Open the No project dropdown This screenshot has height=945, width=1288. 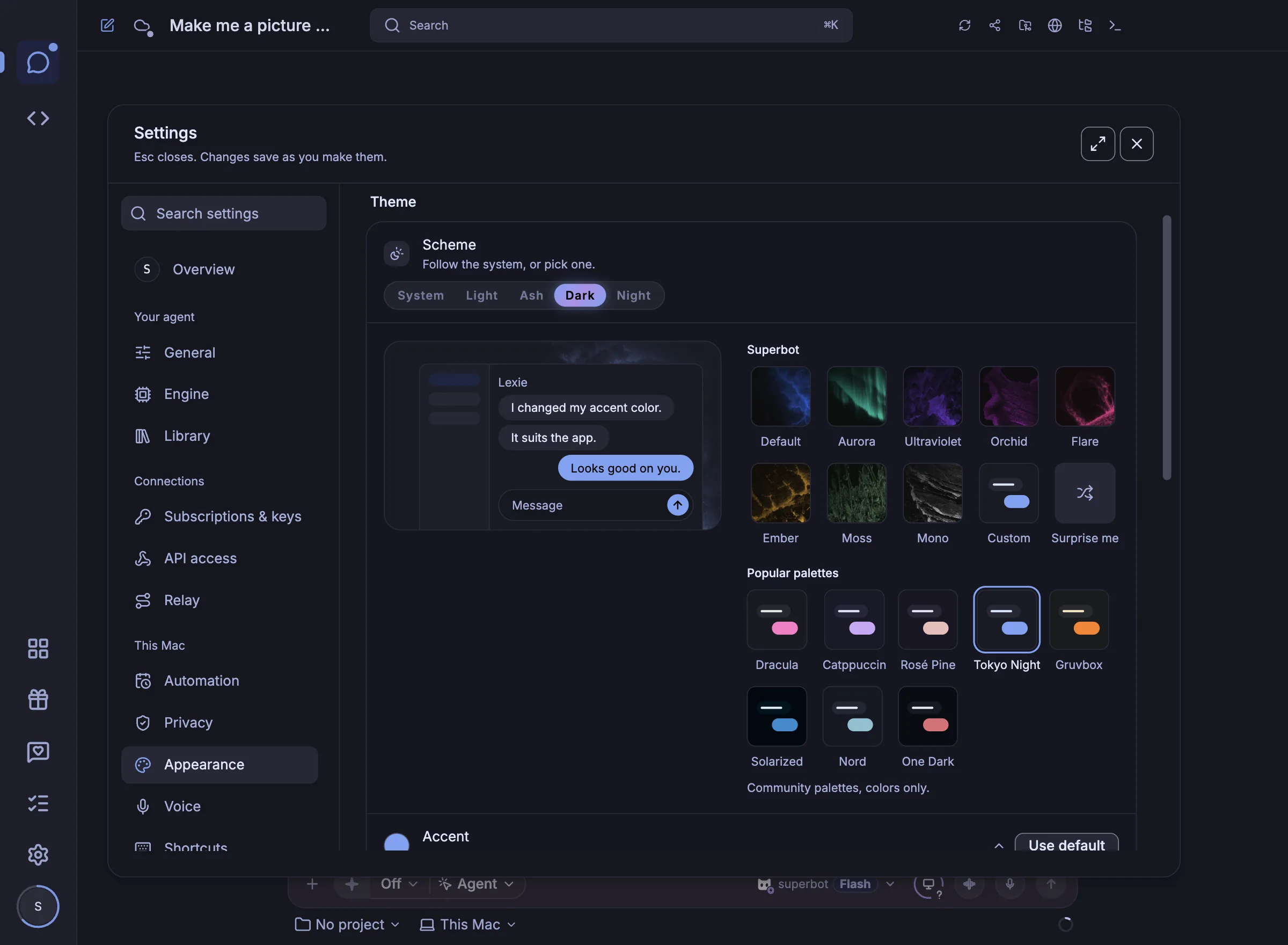(347, 925)
